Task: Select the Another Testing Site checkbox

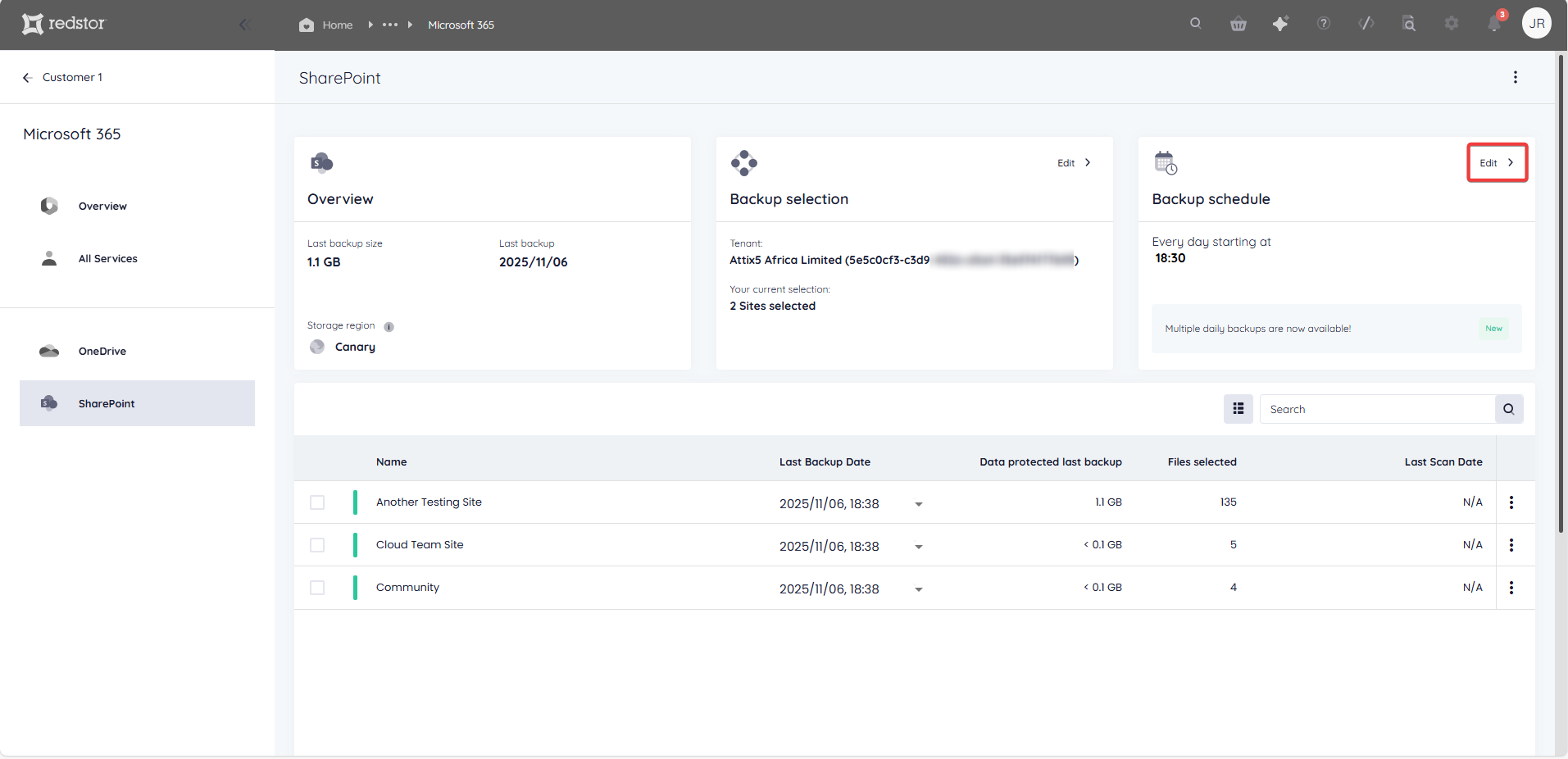Action: point(317,502)
